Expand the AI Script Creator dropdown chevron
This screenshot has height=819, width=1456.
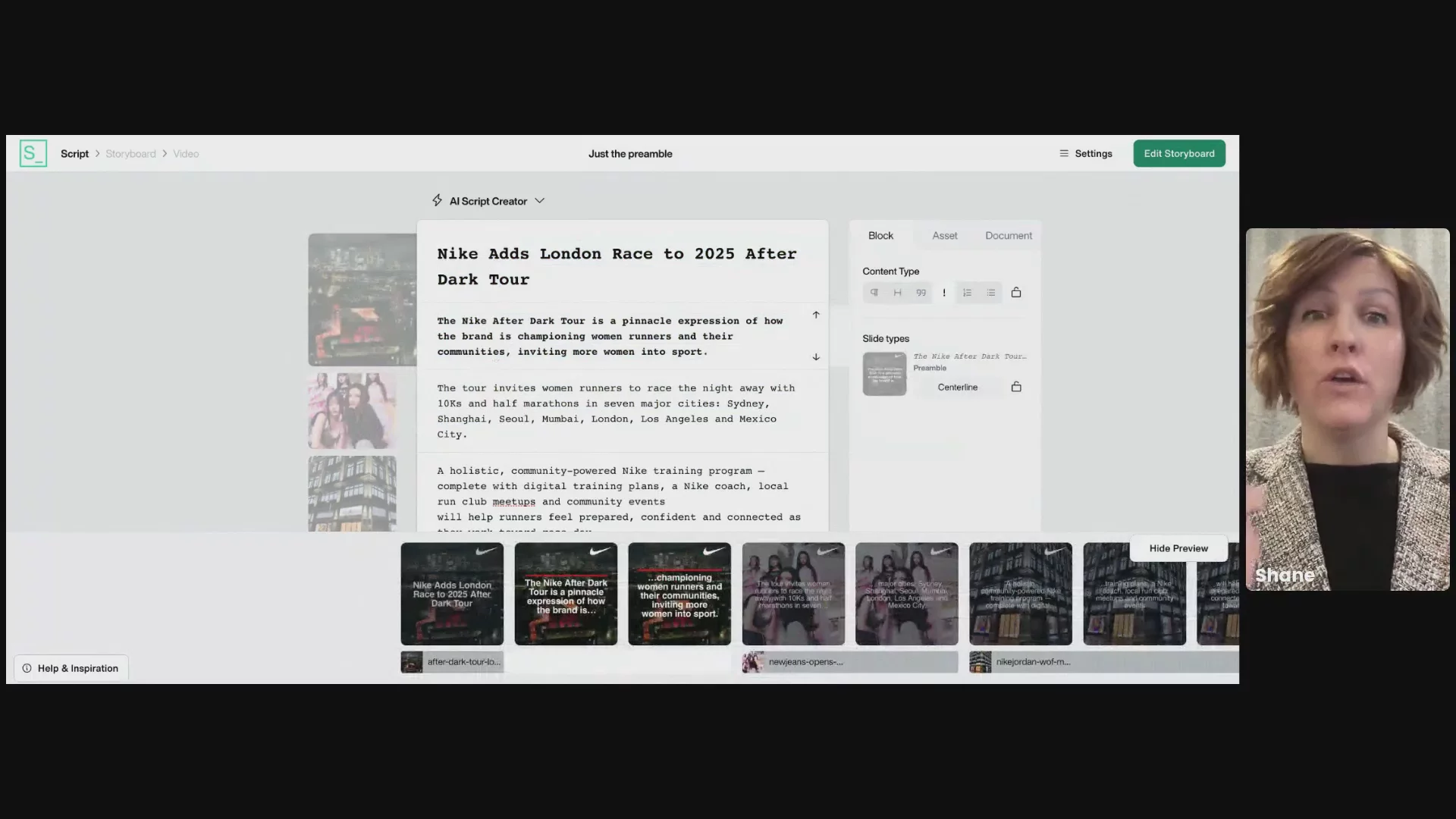click(540, 201)
